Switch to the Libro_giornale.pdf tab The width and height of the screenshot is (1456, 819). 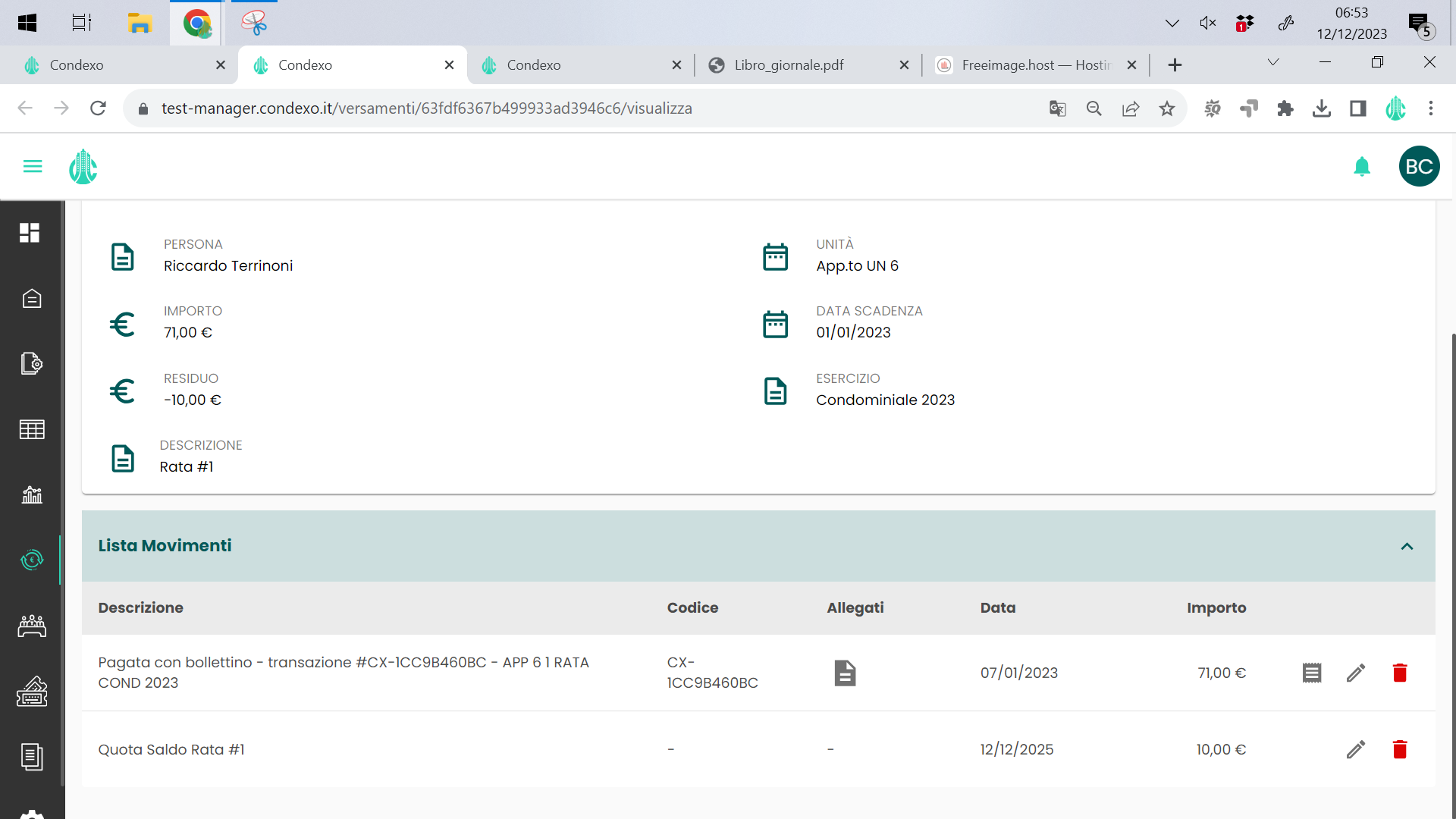[x=789, y=65]
